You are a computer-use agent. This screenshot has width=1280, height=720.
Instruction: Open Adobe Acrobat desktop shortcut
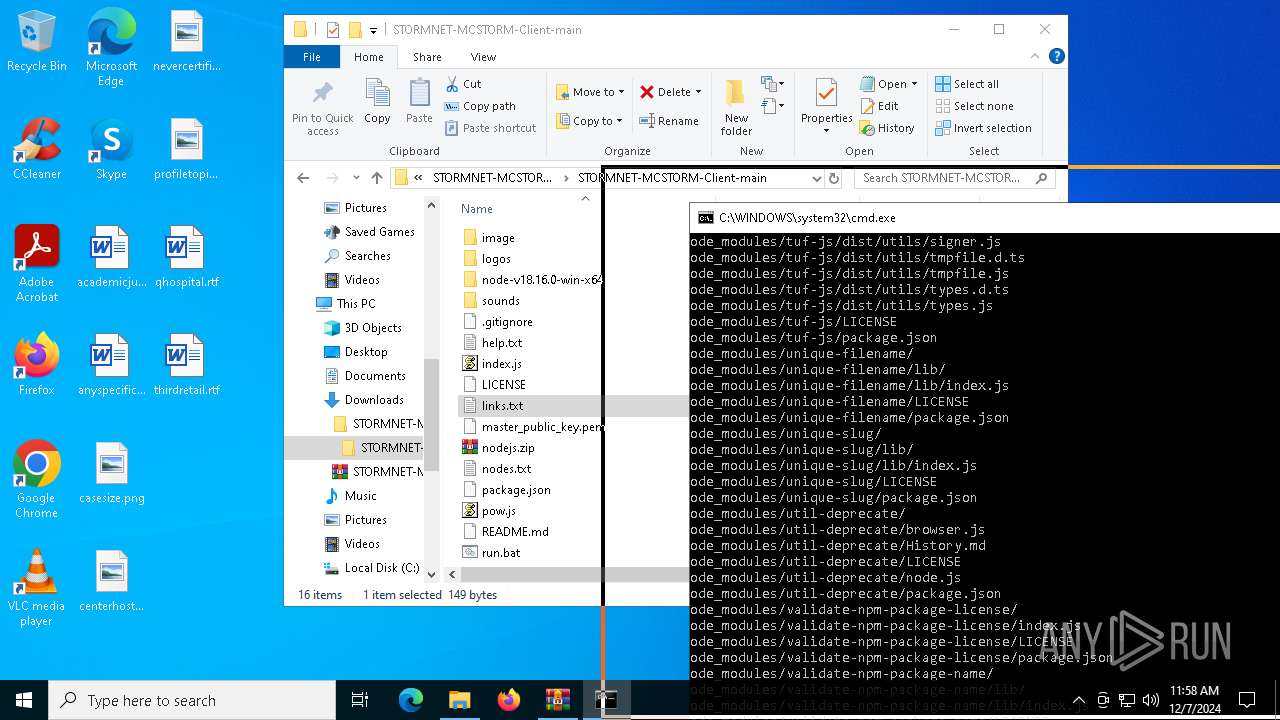pyautogui.click(x=37, y=264)
